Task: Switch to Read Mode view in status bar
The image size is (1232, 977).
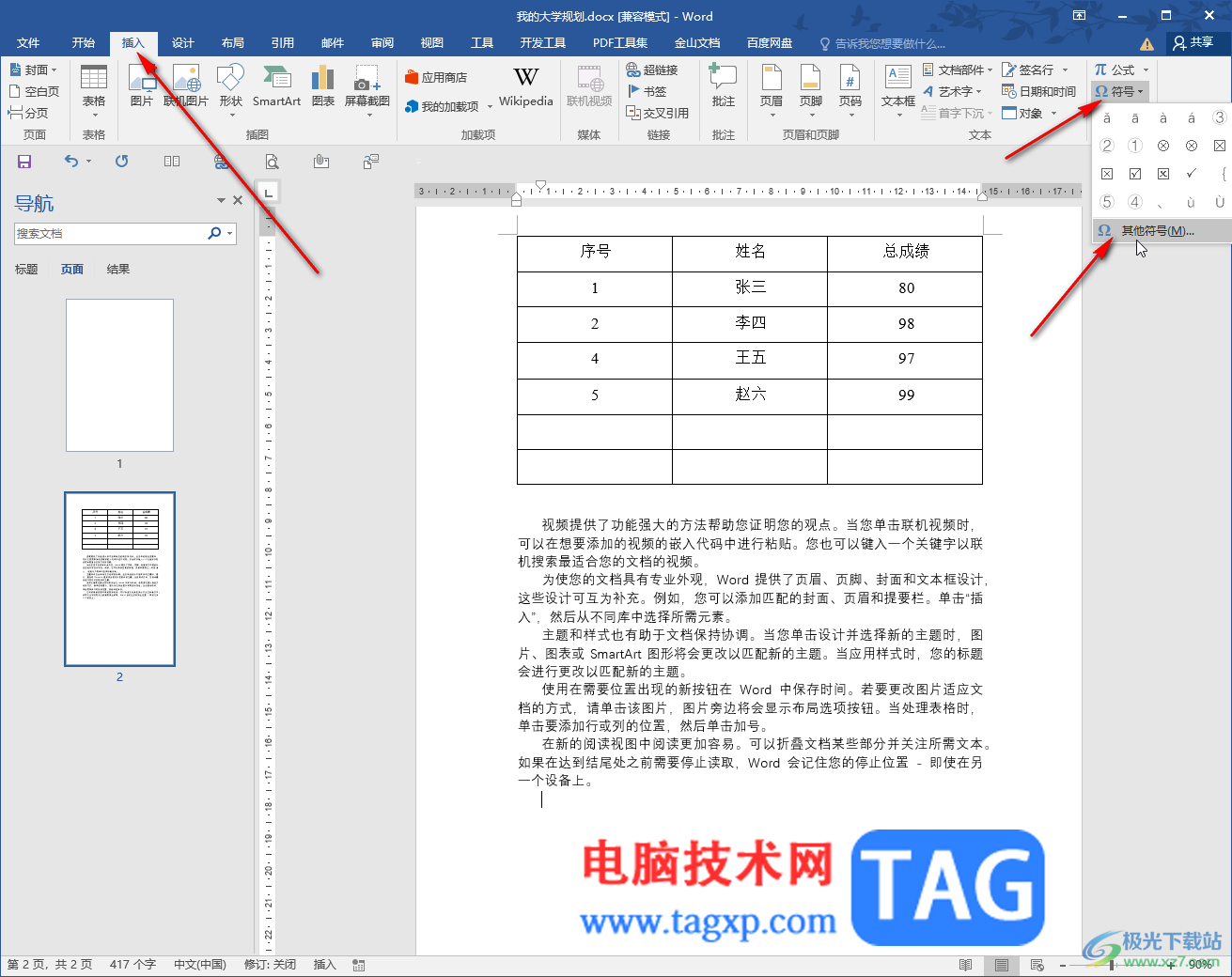Action: point(965,965)
